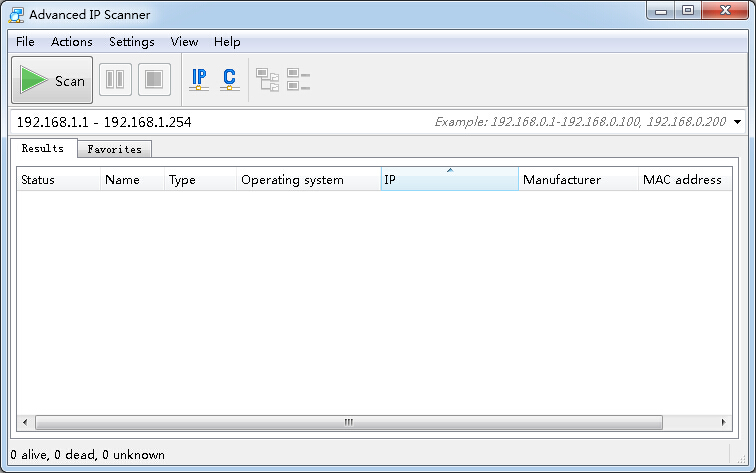Click the IP range toolbar icon
Image resolution: width=756 pixels, height=473 pixels.
click(199, 80)
